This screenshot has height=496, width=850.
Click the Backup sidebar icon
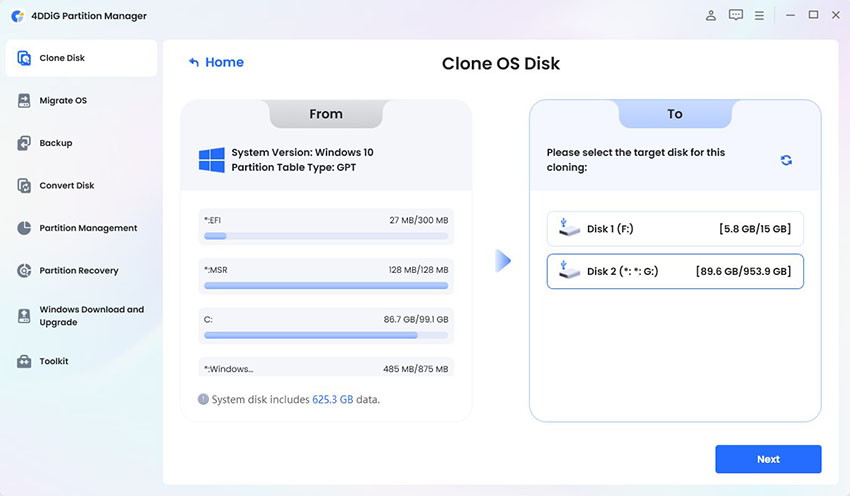pyautogui.click(x=24, y=143)
